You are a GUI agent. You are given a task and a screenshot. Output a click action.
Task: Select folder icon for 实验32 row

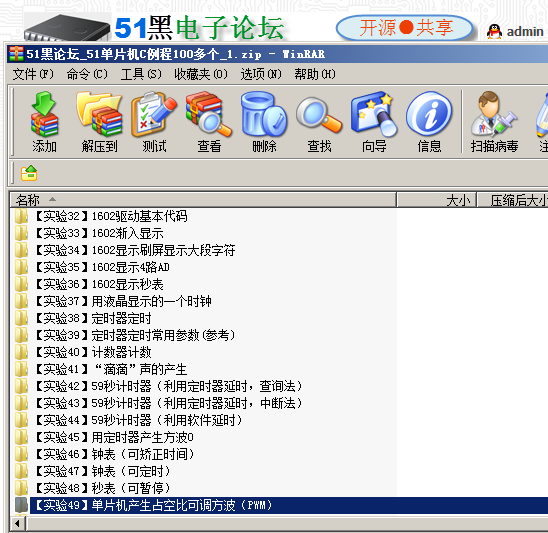pos(21,216)
